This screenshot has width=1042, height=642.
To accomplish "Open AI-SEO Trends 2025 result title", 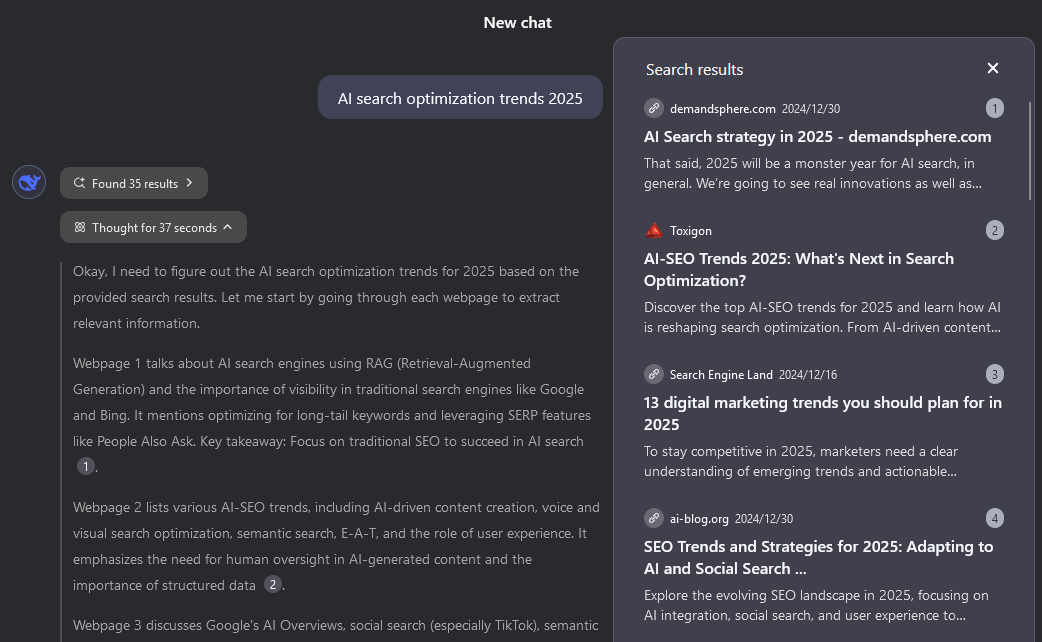I will pyautogui.click(x=799, y=269).
